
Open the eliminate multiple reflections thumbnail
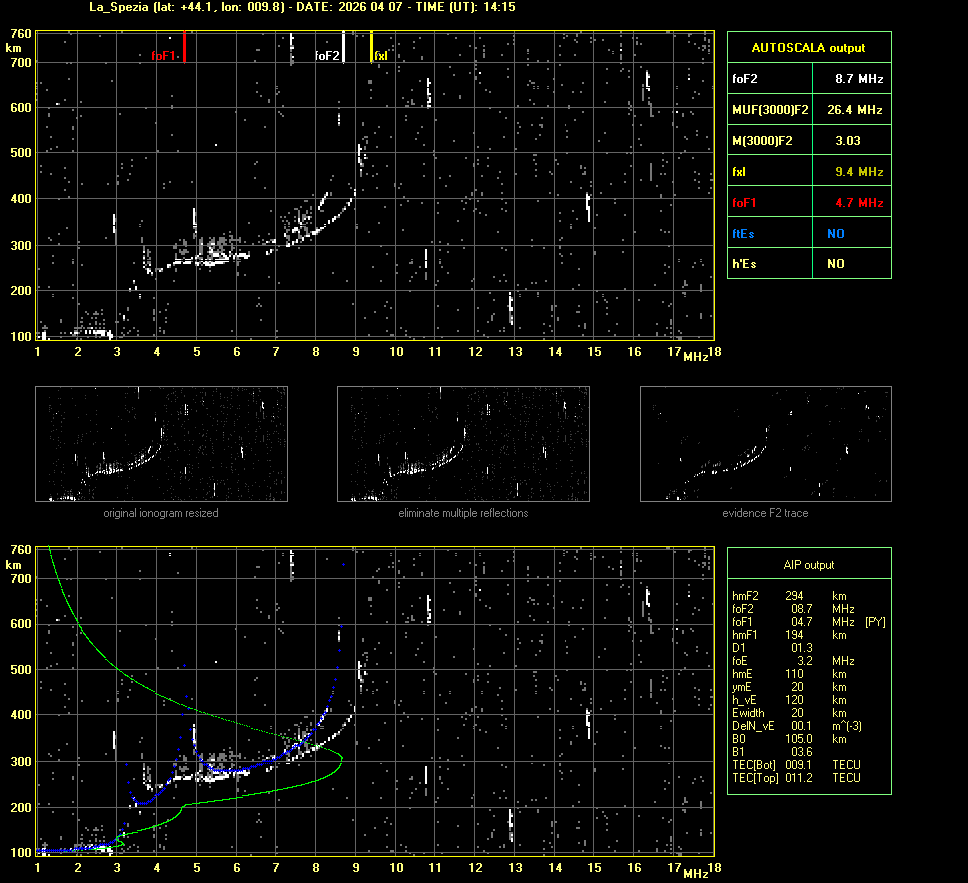(x=463, y=444)
